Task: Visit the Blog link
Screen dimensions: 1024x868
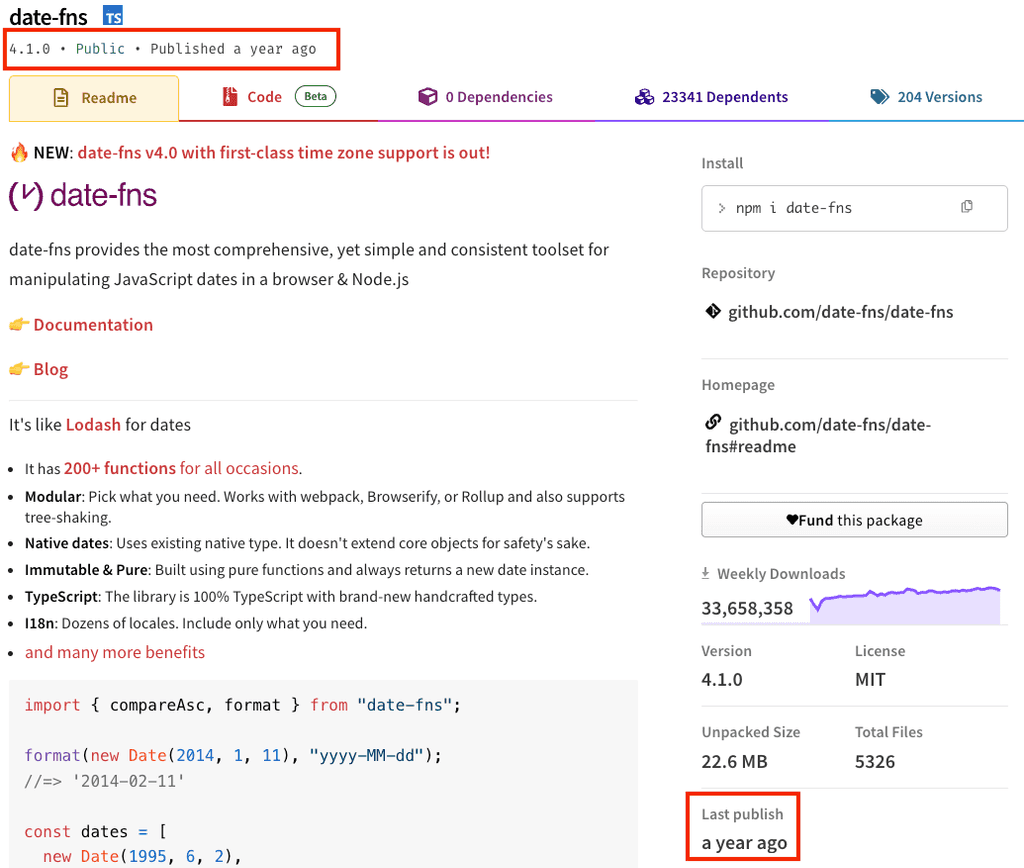Action: (x=52, y=369)
